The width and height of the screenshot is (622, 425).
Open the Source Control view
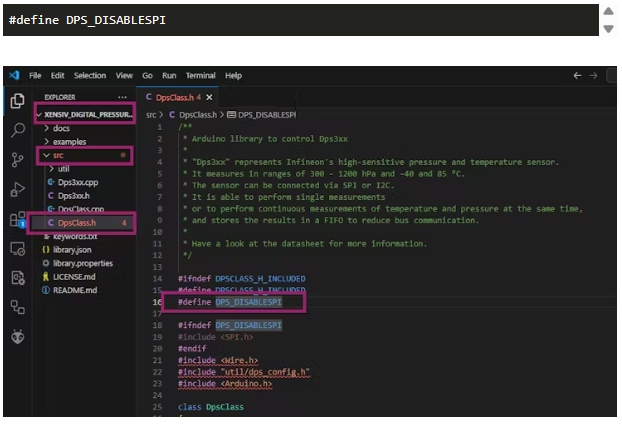tap(17, 160)
